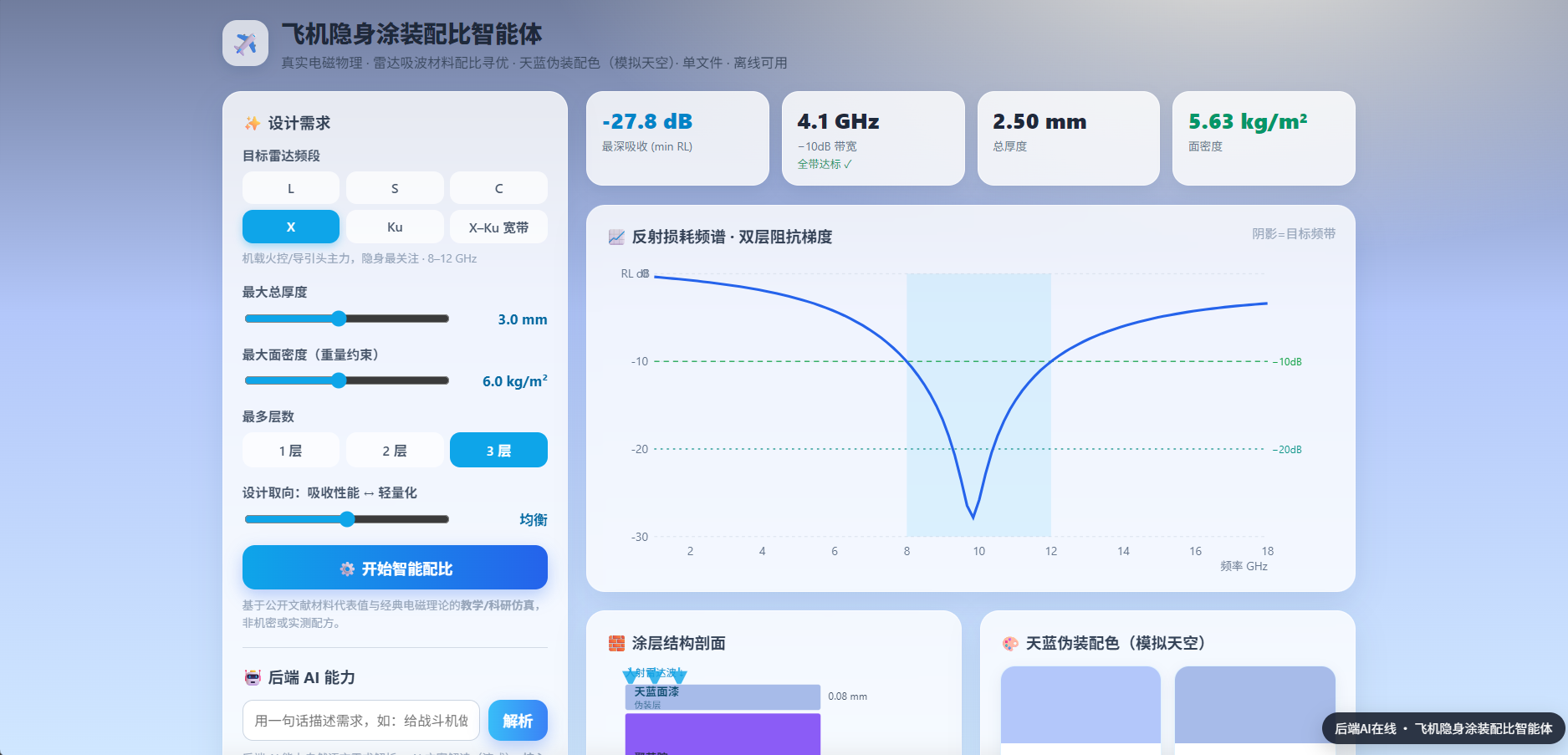
Task: Click the −20dB reference line label
Action: 1288,449
